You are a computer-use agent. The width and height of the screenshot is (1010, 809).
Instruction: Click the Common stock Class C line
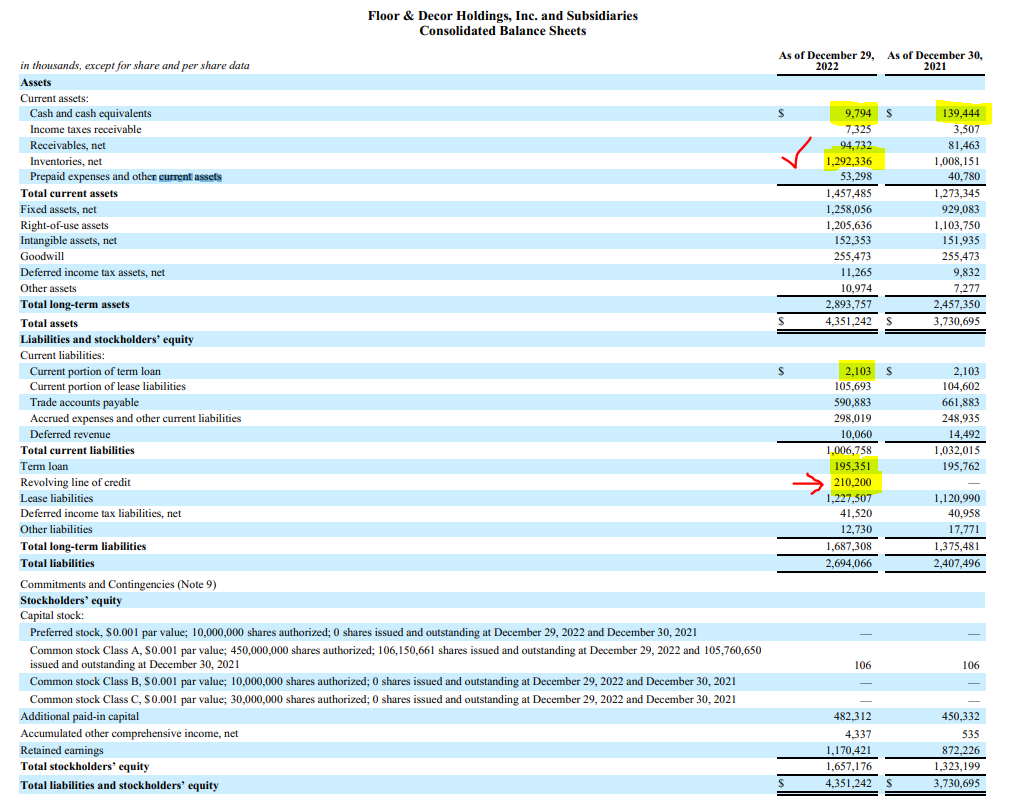tap(383, 700)
